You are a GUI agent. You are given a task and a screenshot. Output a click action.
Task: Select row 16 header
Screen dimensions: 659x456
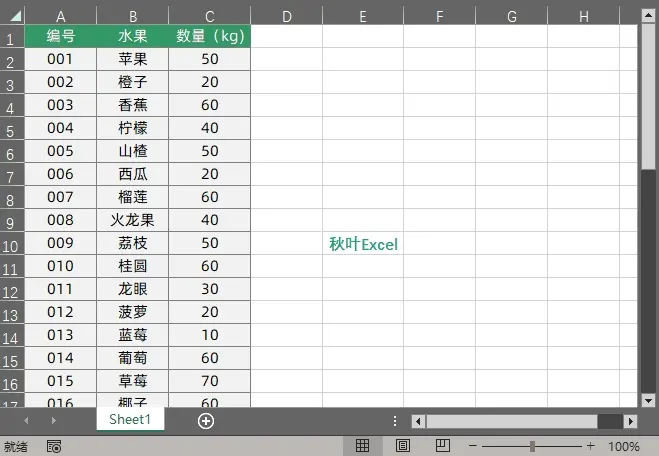12,381
